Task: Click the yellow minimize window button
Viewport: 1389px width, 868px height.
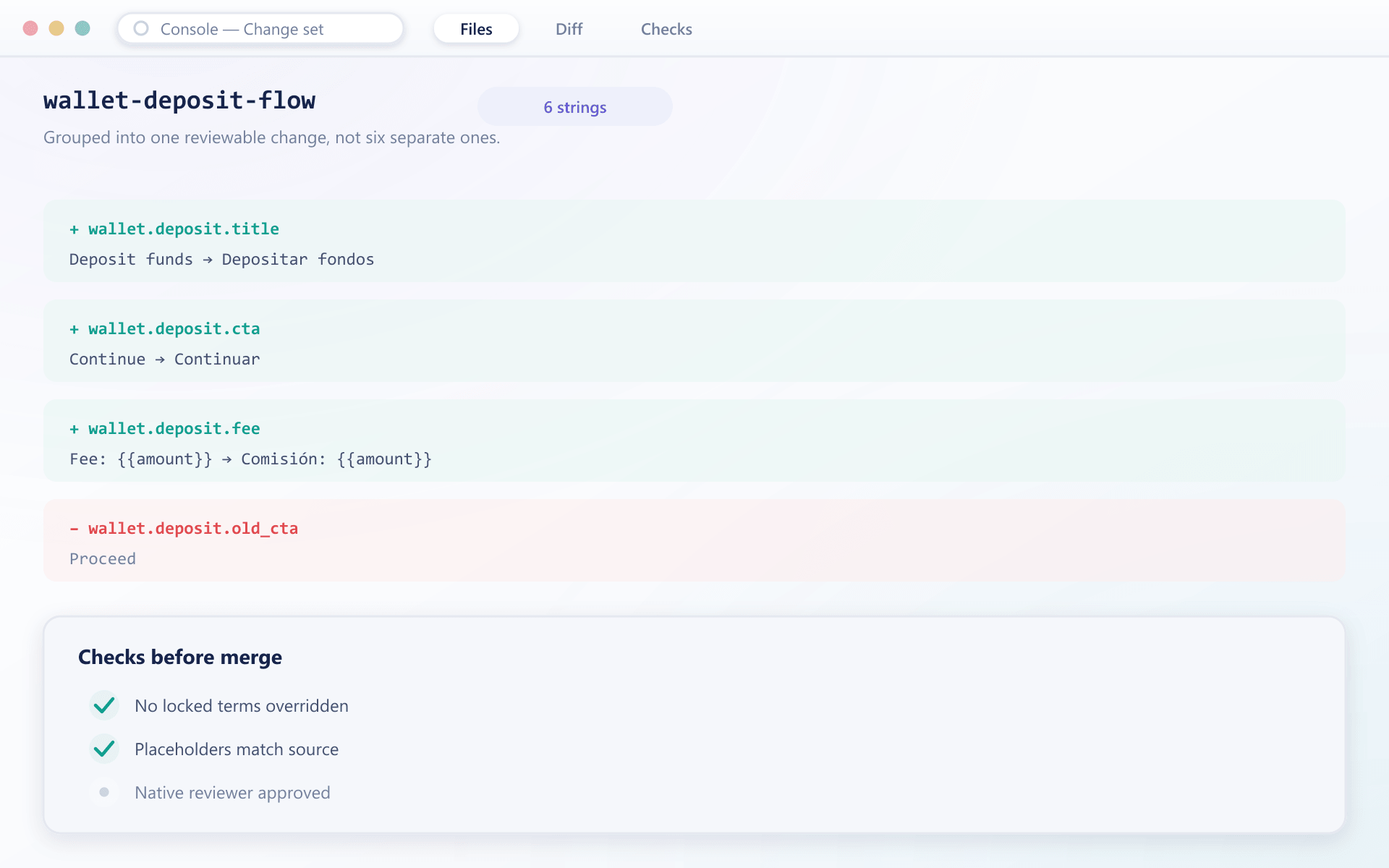Action: [x=56, y=28]
